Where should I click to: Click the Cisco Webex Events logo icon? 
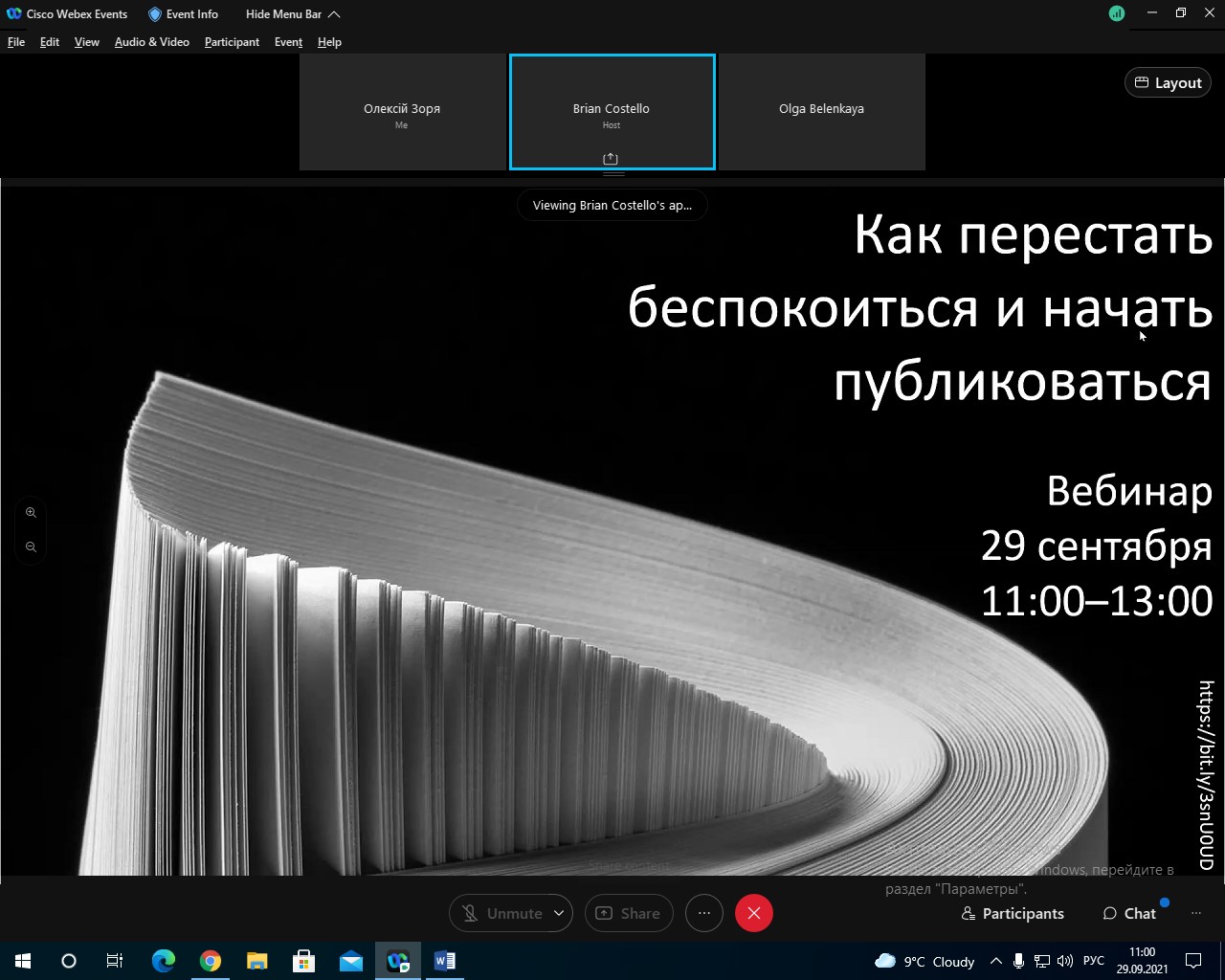[14, 14]
